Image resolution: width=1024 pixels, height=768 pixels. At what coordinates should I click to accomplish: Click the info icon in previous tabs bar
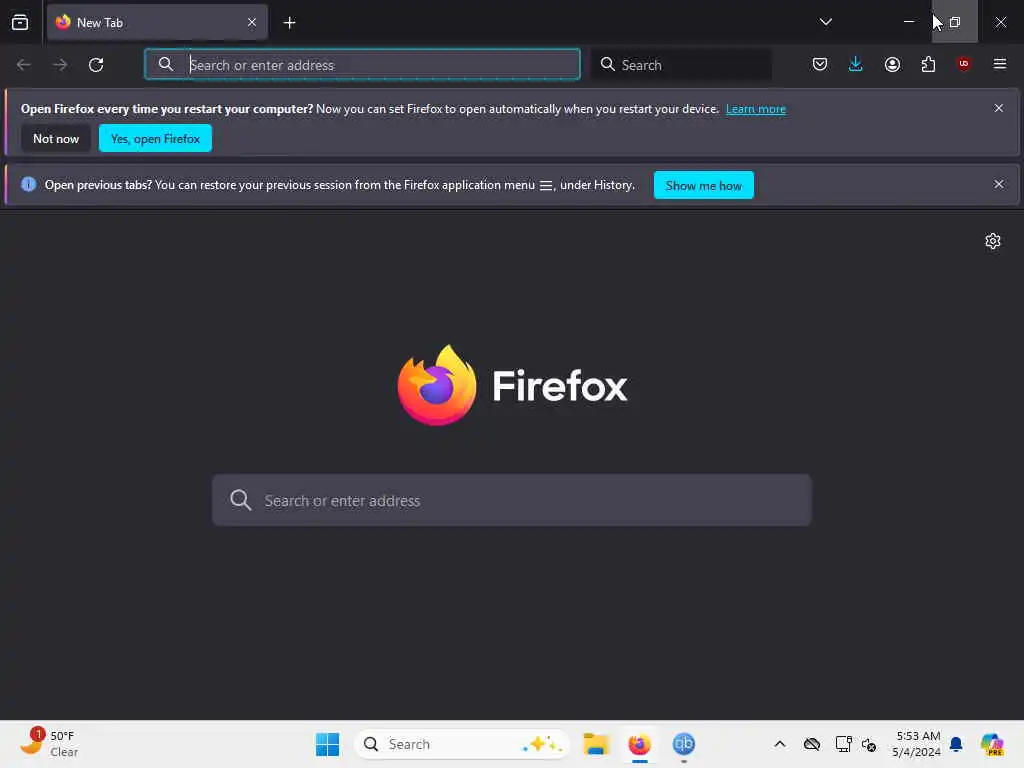(28, 184)
